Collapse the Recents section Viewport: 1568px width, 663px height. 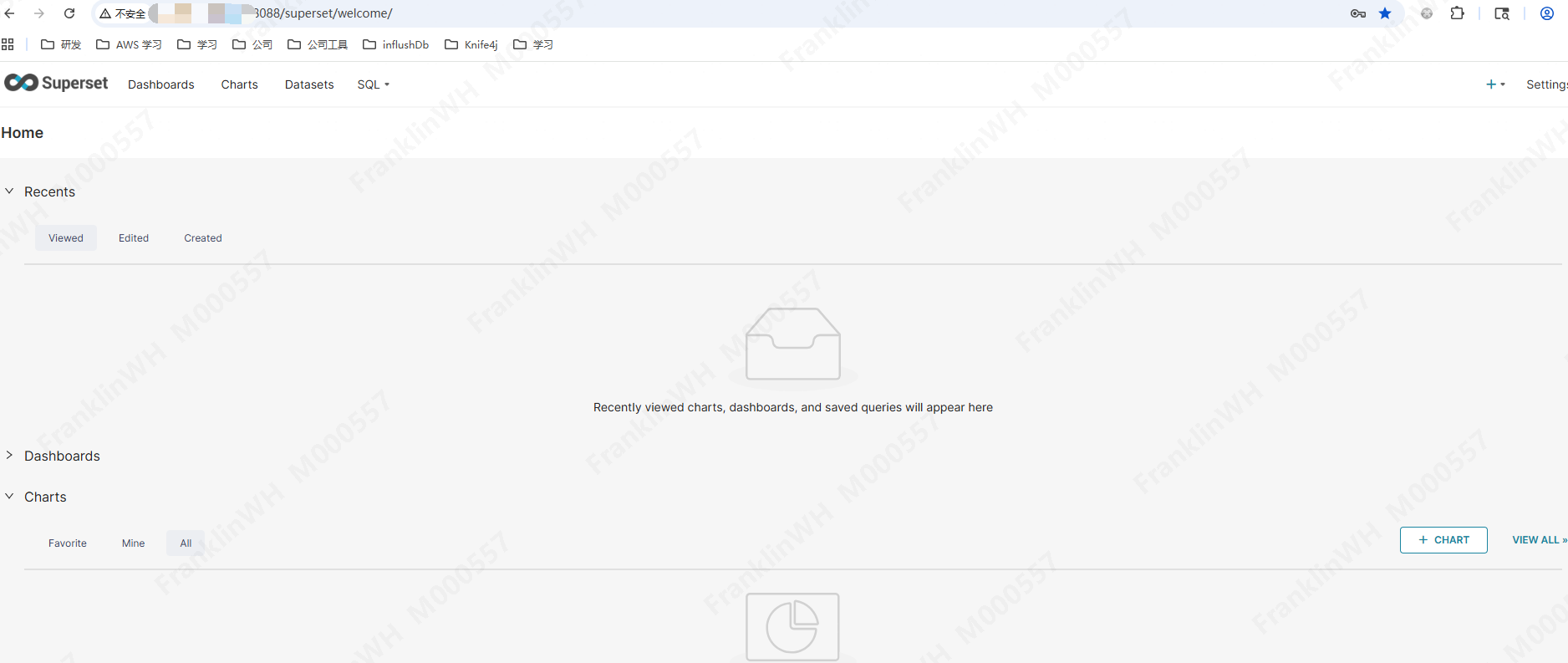pos(9,191)
